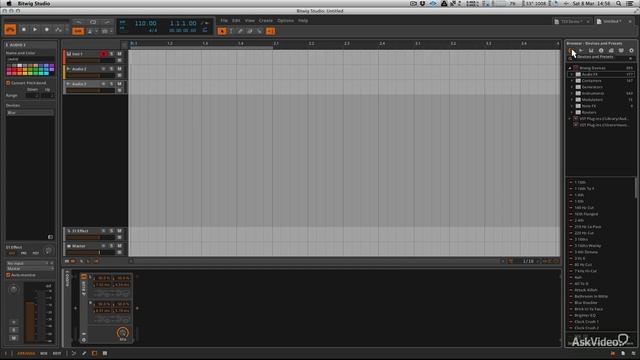Mute the S1 Effect track
Screen dimensions: 640x360
point(120,231)
